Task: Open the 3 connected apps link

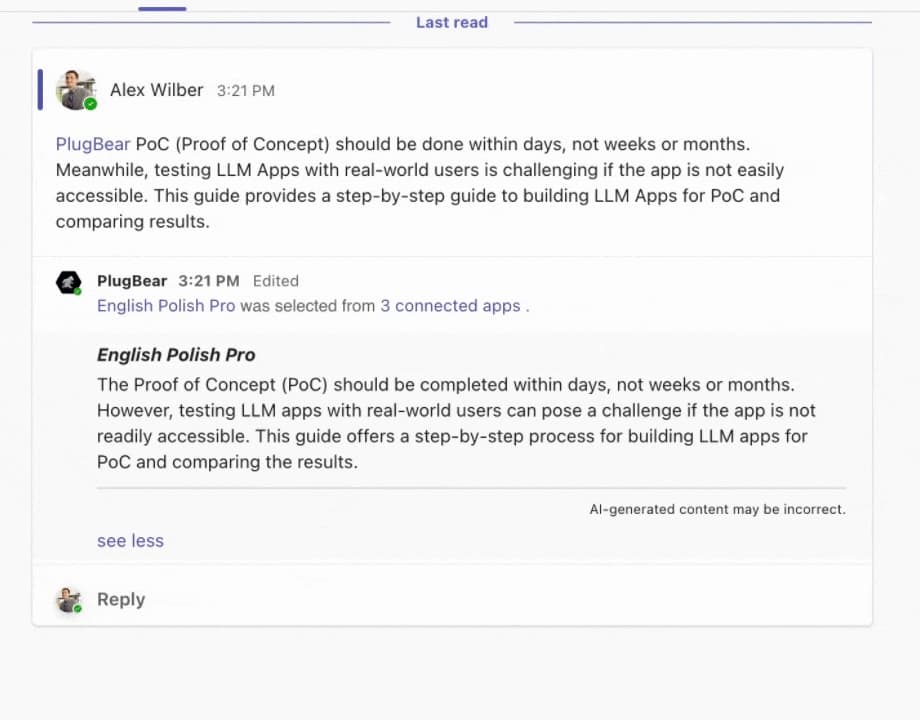Action: coord(450,306)
